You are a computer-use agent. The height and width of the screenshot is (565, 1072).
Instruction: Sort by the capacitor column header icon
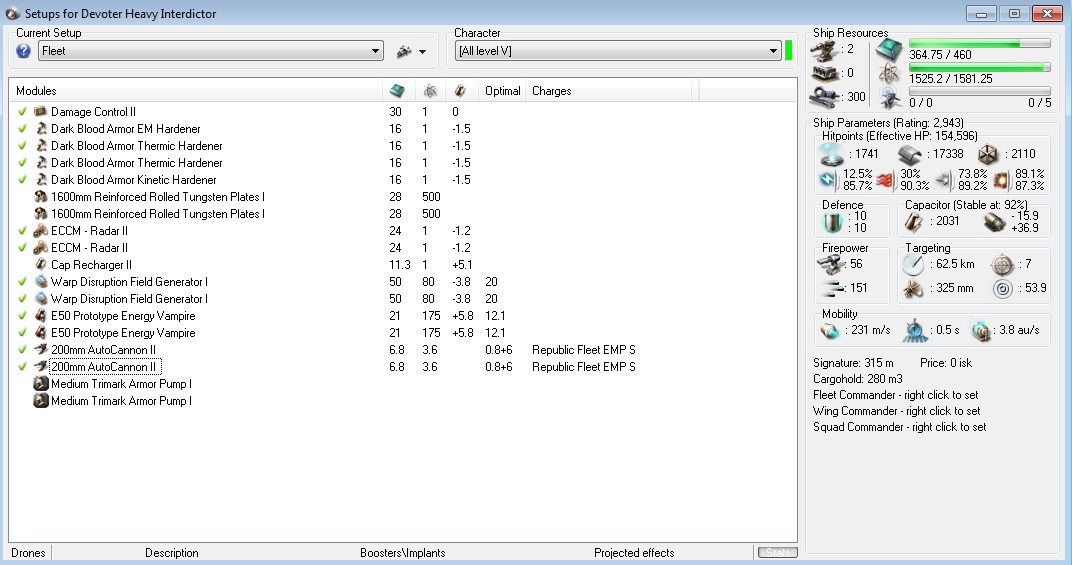click(x=460, y=91)
